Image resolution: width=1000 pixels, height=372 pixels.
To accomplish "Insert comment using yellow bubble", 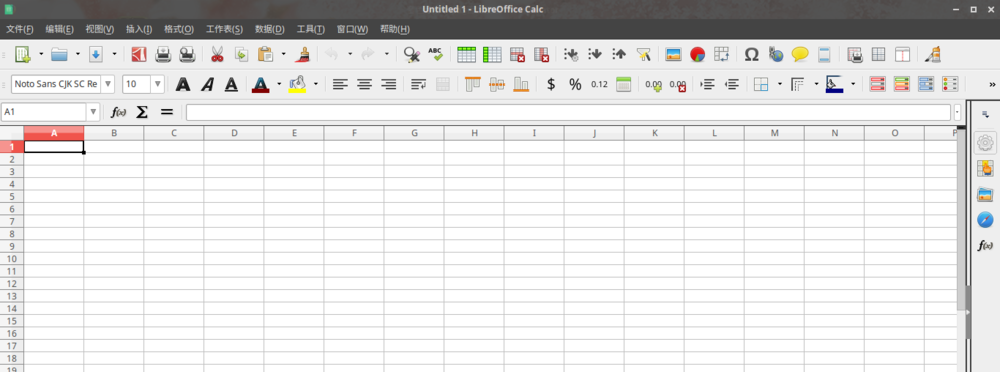I will pyautogui.click(x=800, y=55).
